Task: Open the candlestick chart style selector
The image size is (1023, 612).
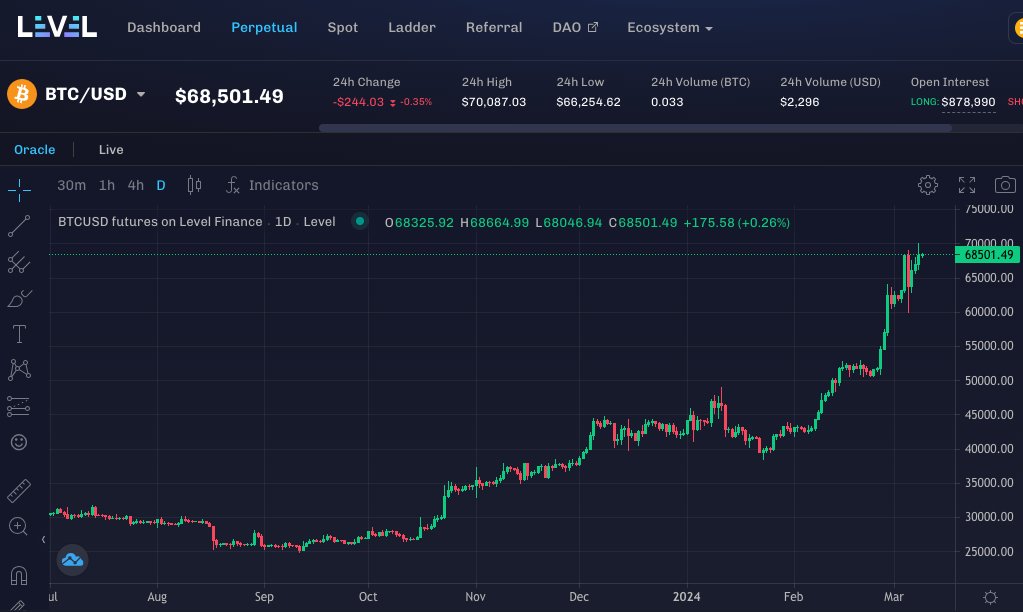Action: click(x=194, y=185)
